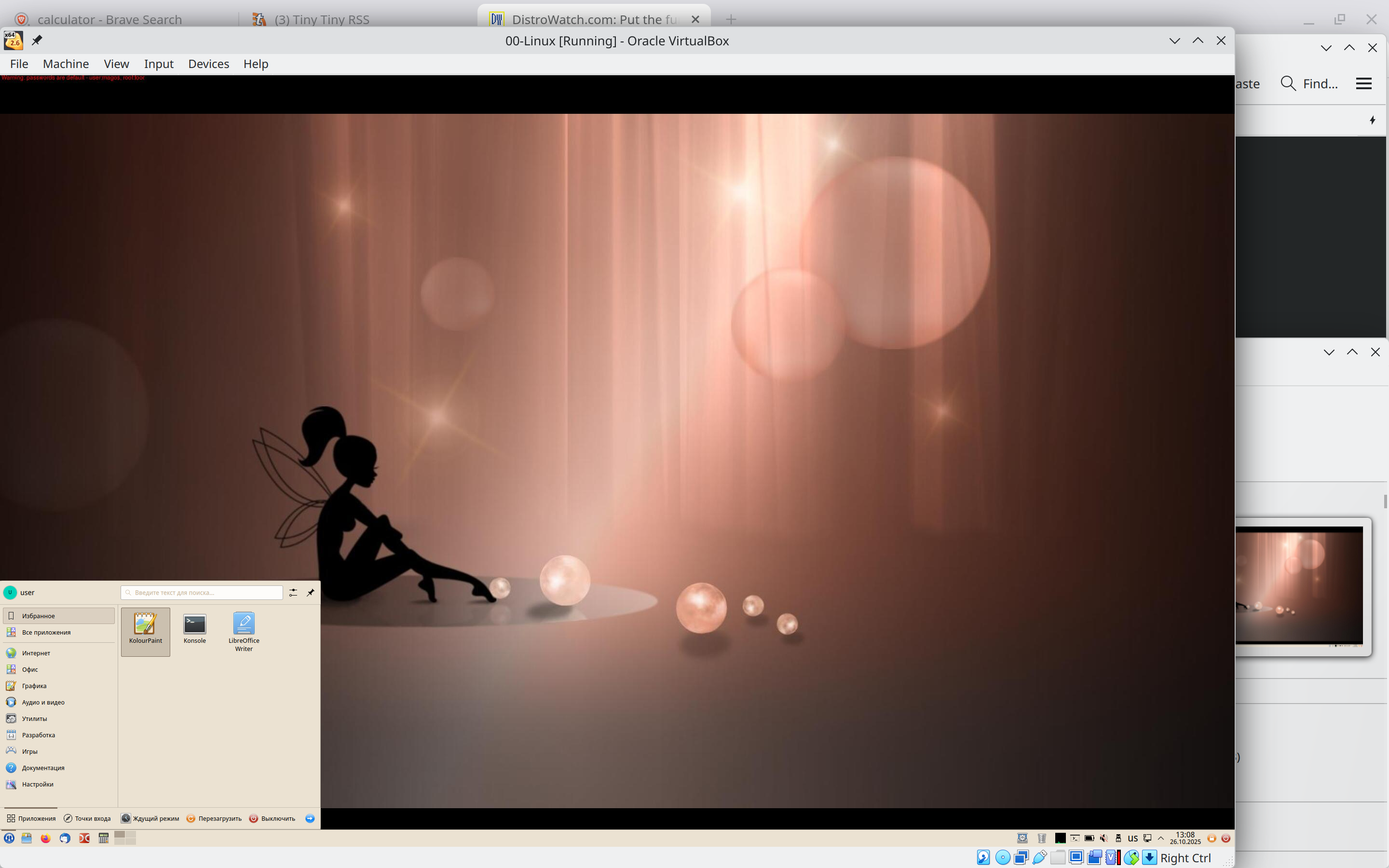This screenshot has width=1389, height=868.
Task: Click VirtualBox CPU virtualization status icon
Action: [1113, 858]
